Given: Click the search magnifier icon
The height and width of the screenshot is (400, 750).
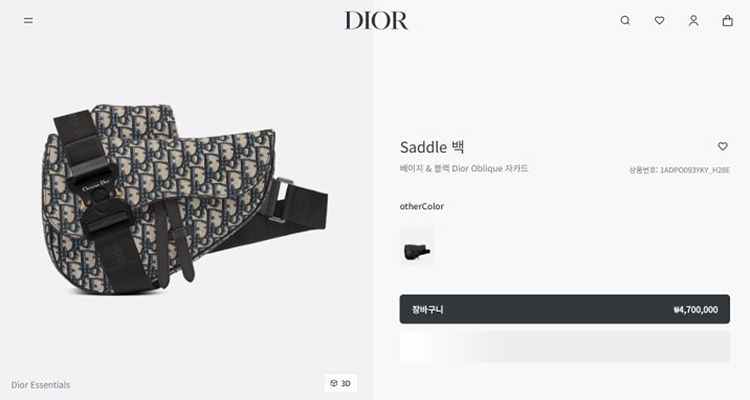Looking at the screenshot, I should tap(625, 21).
